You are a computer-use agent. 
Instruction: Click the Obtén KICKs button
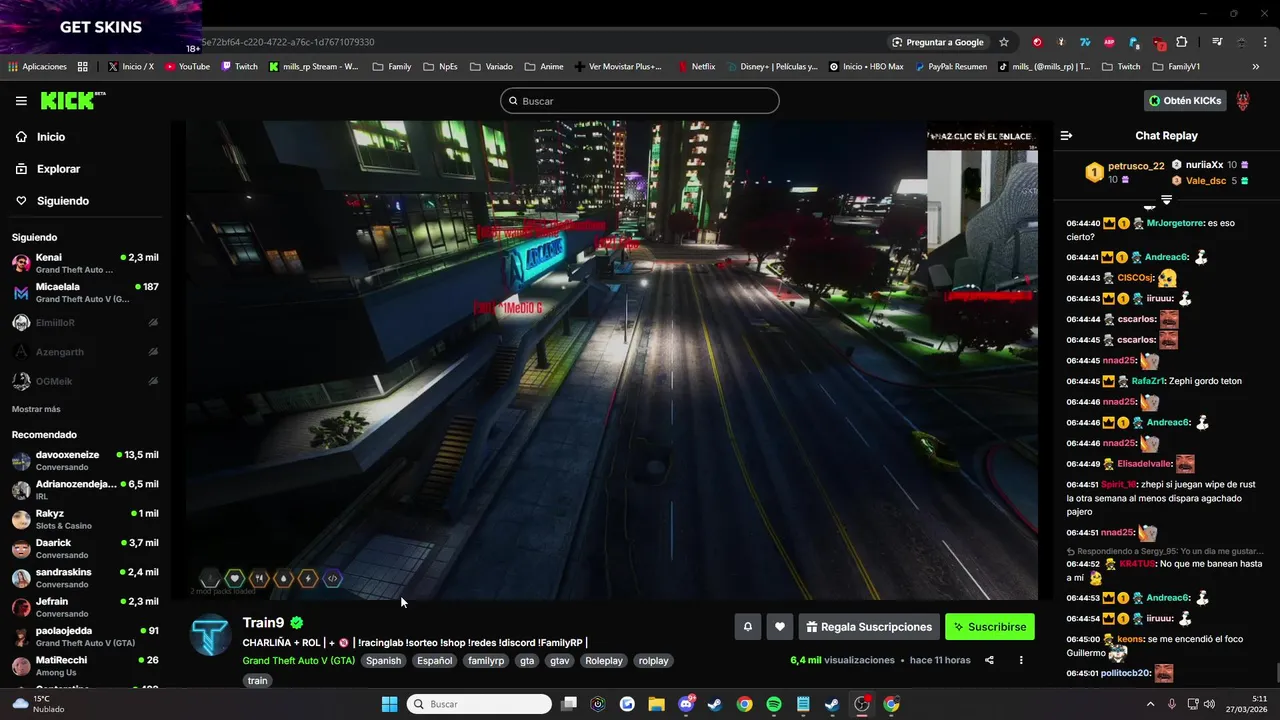pos(1185,101)
